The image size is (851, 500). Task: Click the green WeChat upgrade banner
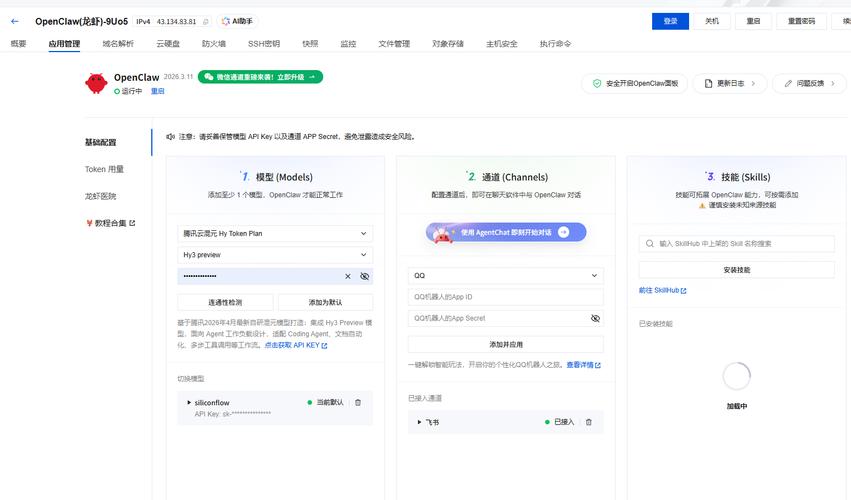[x=261, y=77]
